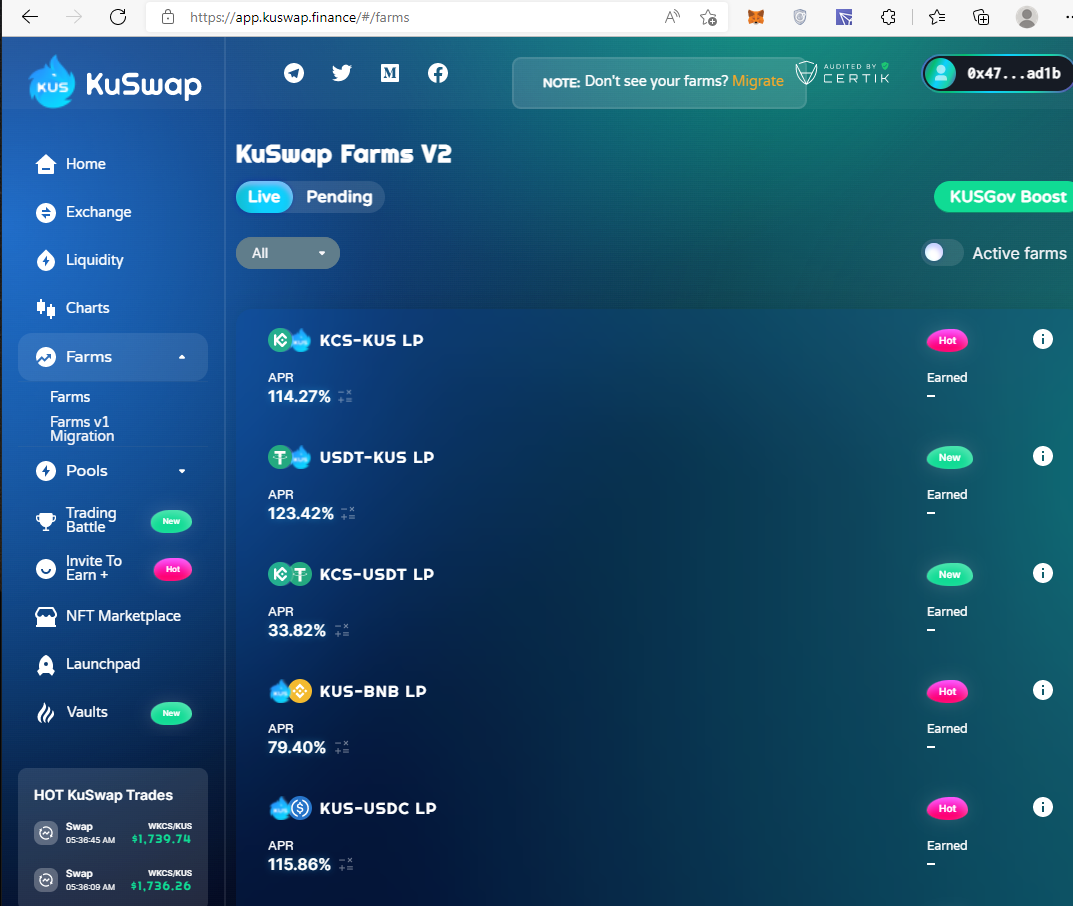Expand the KUS-BNB LP farm row
The image size is (1073, 906).
tap(654, 719)
